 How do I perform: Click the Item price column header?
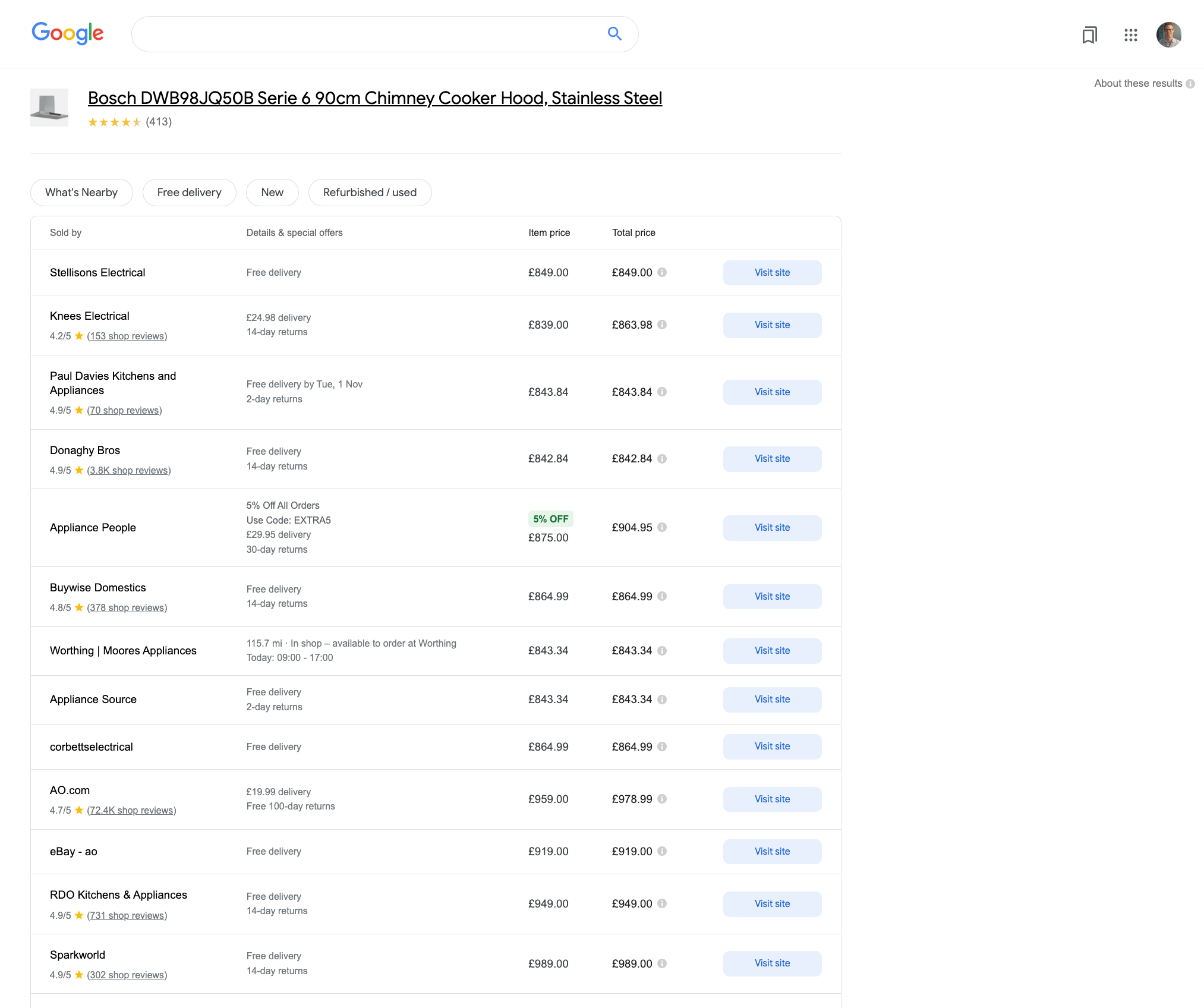coord(549,233)
